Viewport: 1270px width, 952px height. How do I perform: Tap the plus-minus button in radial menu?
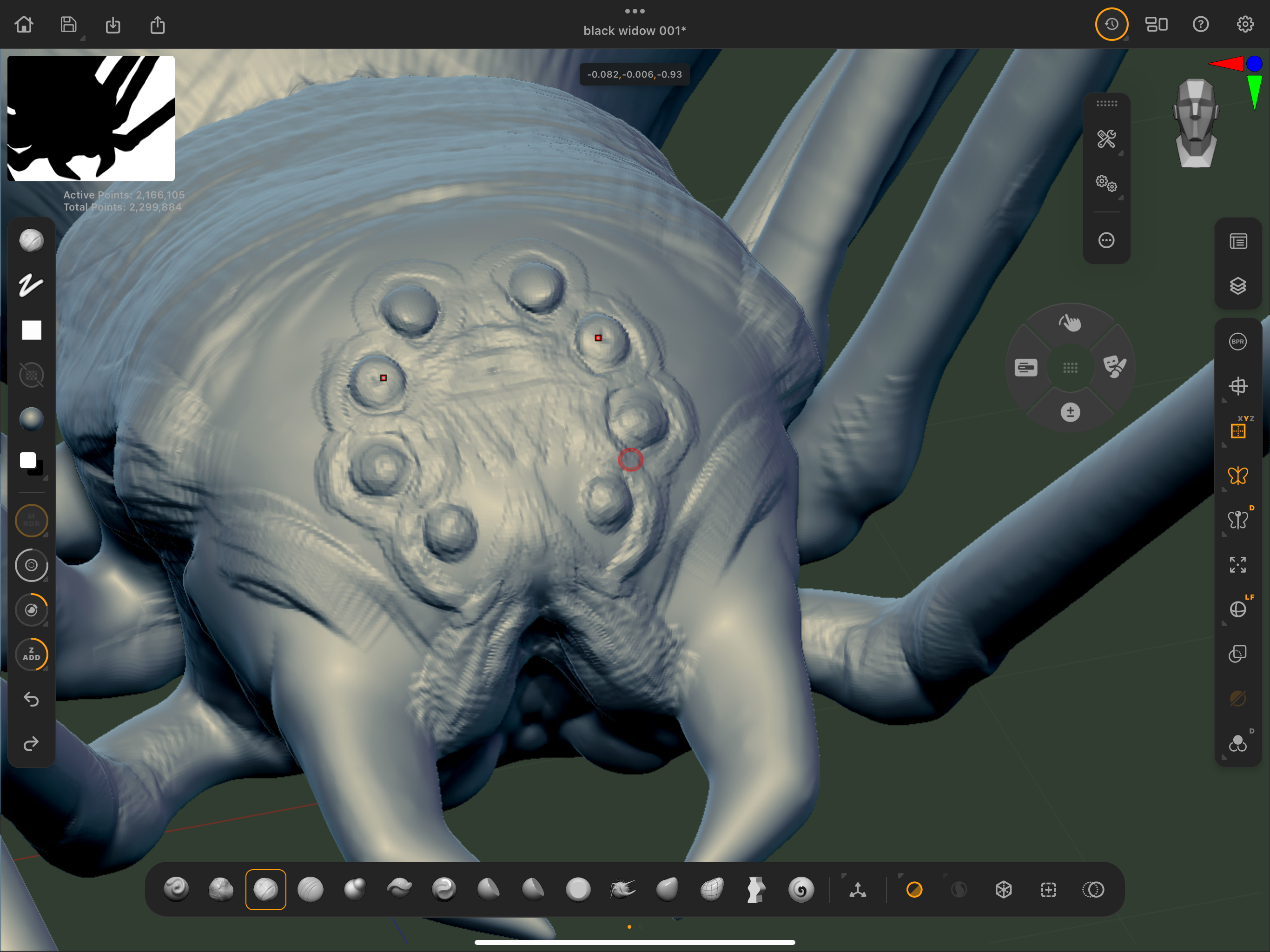[1070, 412]
